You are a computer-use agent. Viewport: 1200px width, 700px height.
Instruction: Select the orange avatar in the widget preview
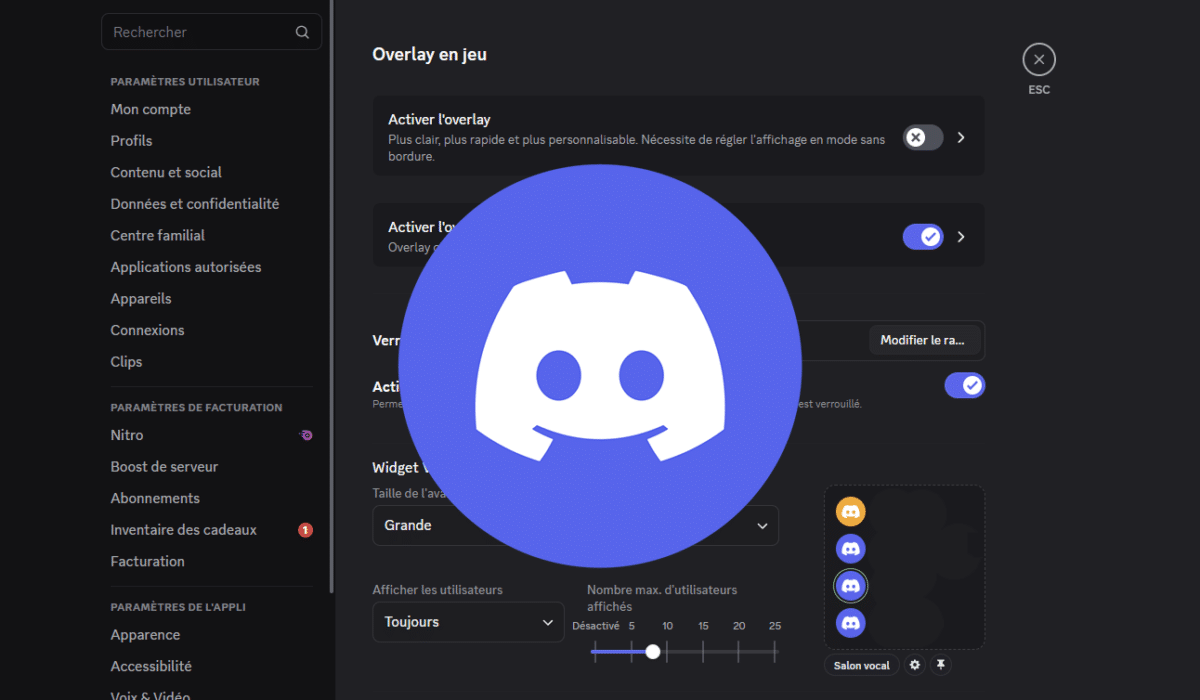(850, 512)
